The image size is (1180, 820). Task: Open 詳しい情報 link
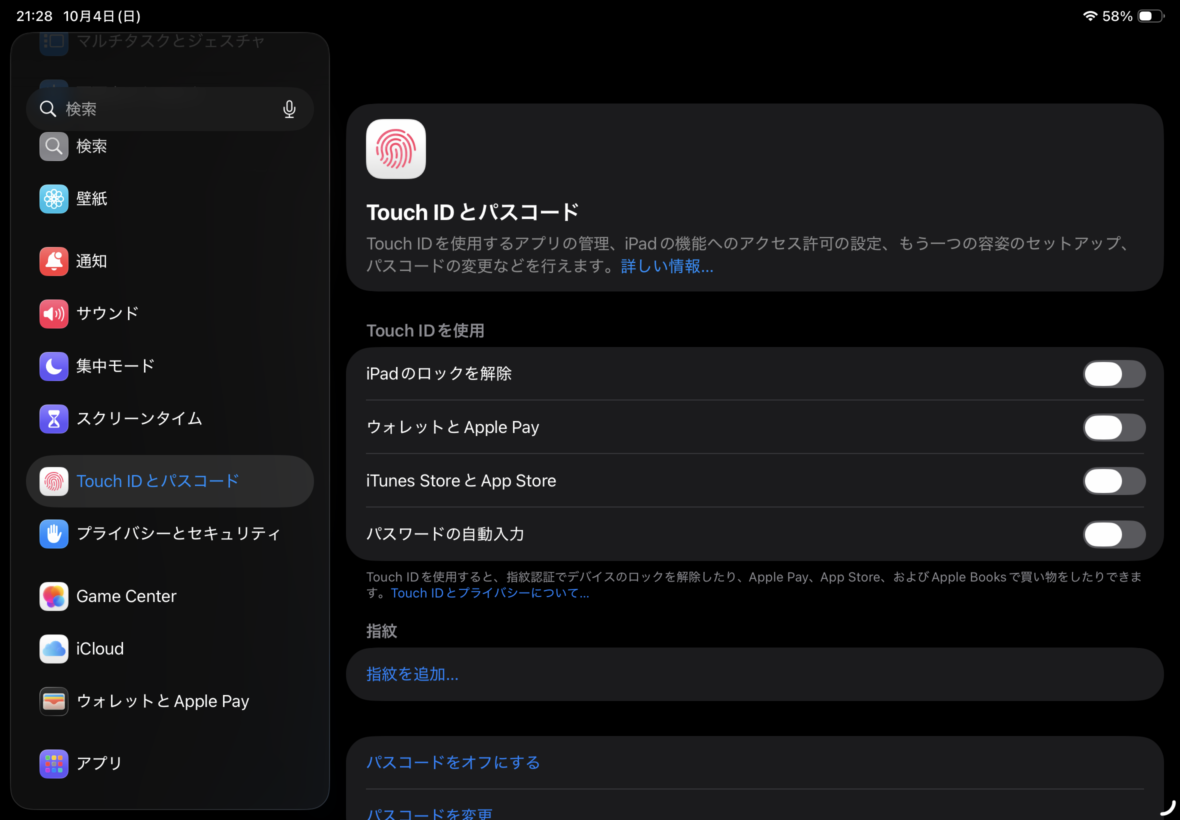click(667, 266)
